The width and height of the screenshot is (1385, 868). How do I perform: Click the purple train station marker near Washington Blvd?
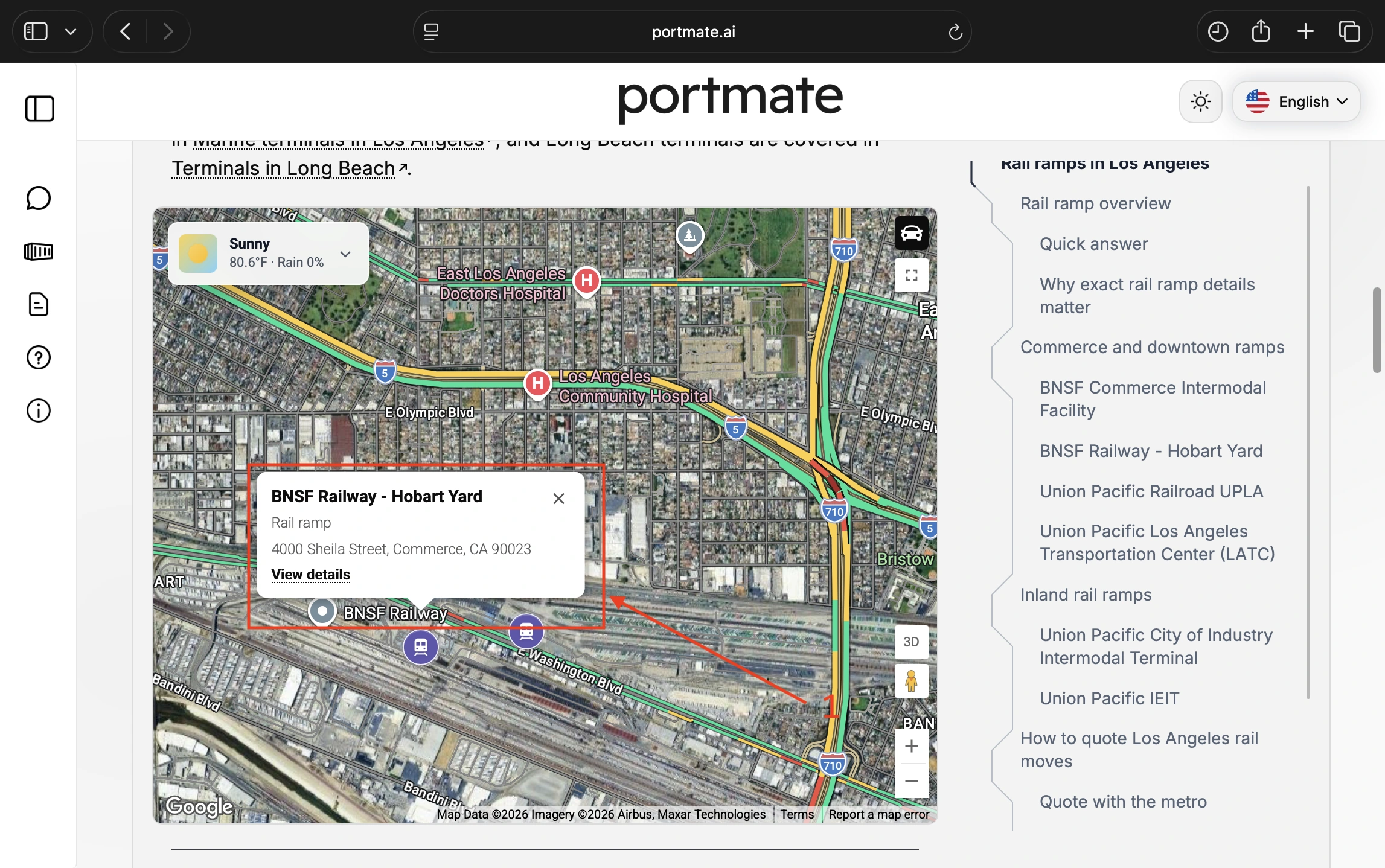click(526, 631)
